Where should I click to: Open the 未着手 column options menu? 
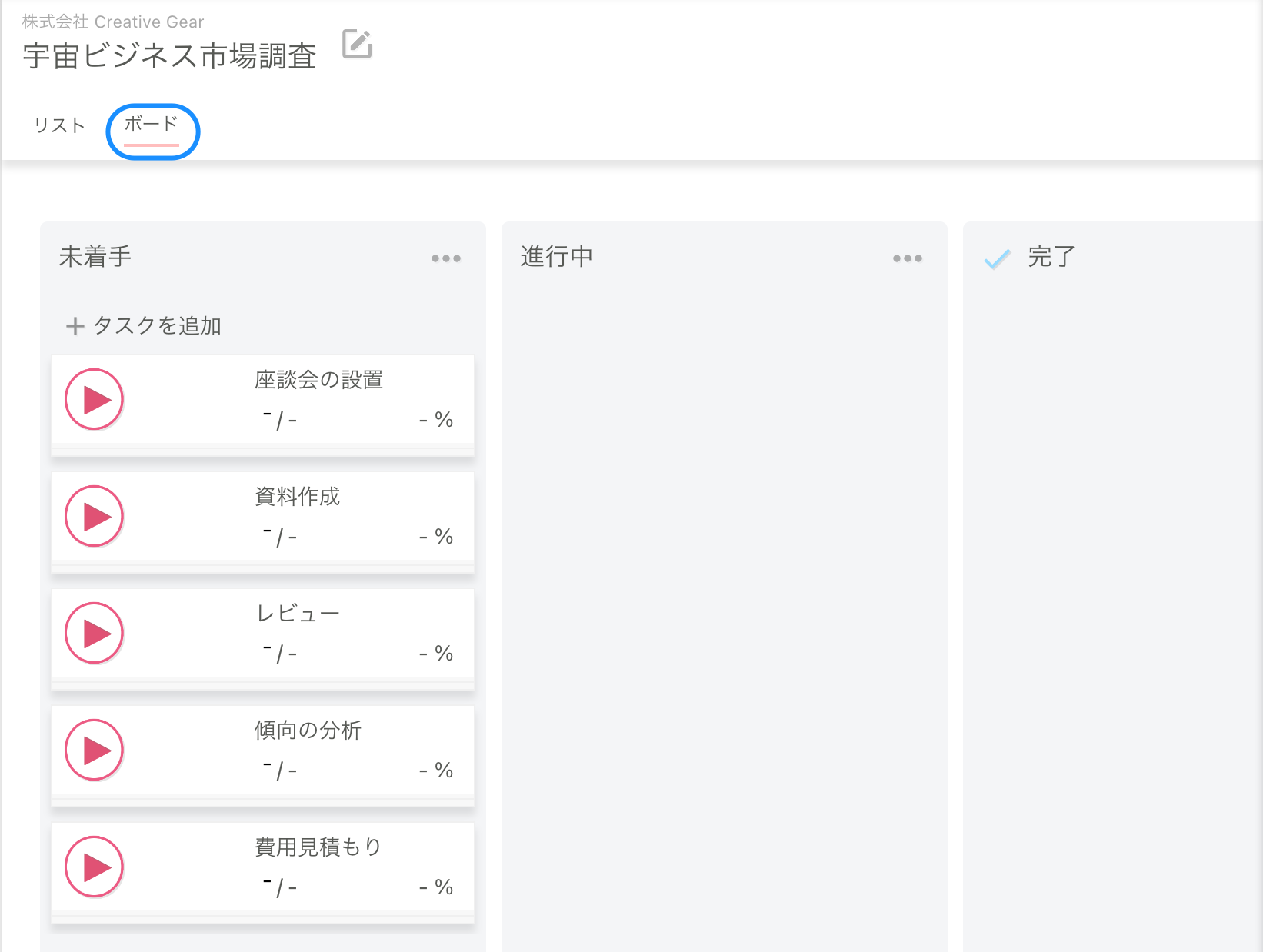[x=446, y=258]
